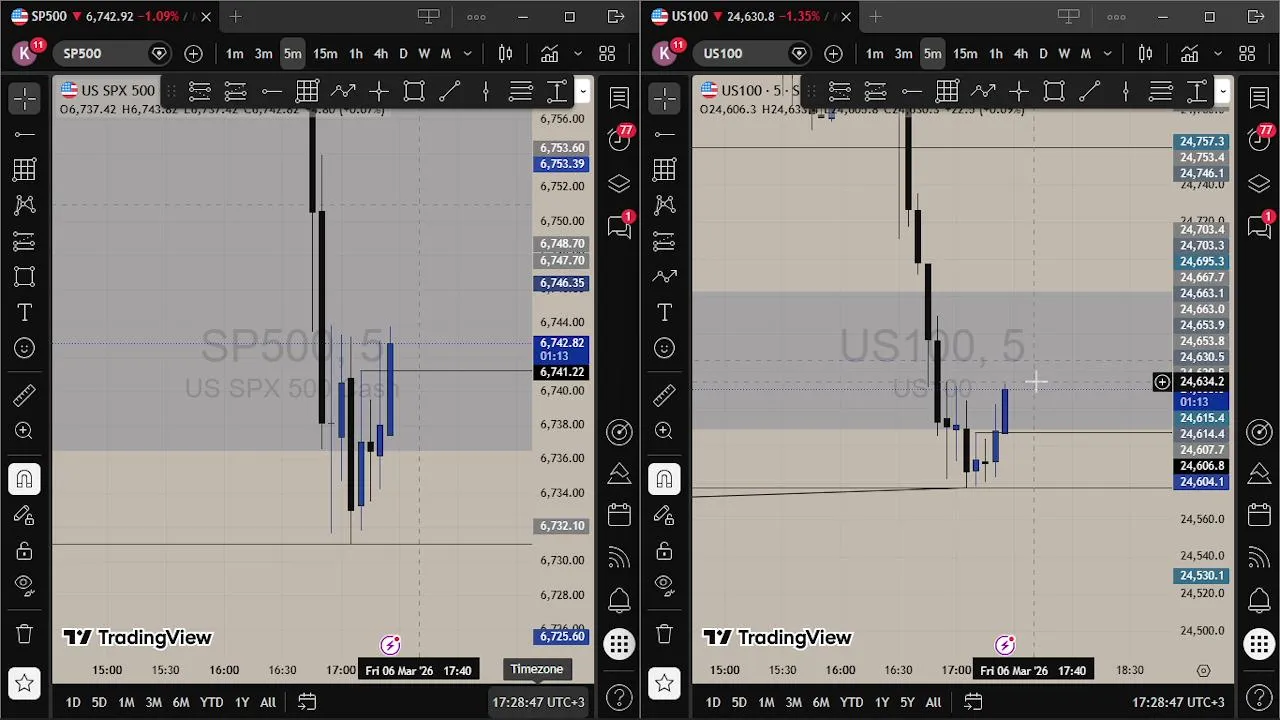Select cross line tool in US100 favorites toolbar
Viewport: 1280px width, 720px height.
[1018, 92]
